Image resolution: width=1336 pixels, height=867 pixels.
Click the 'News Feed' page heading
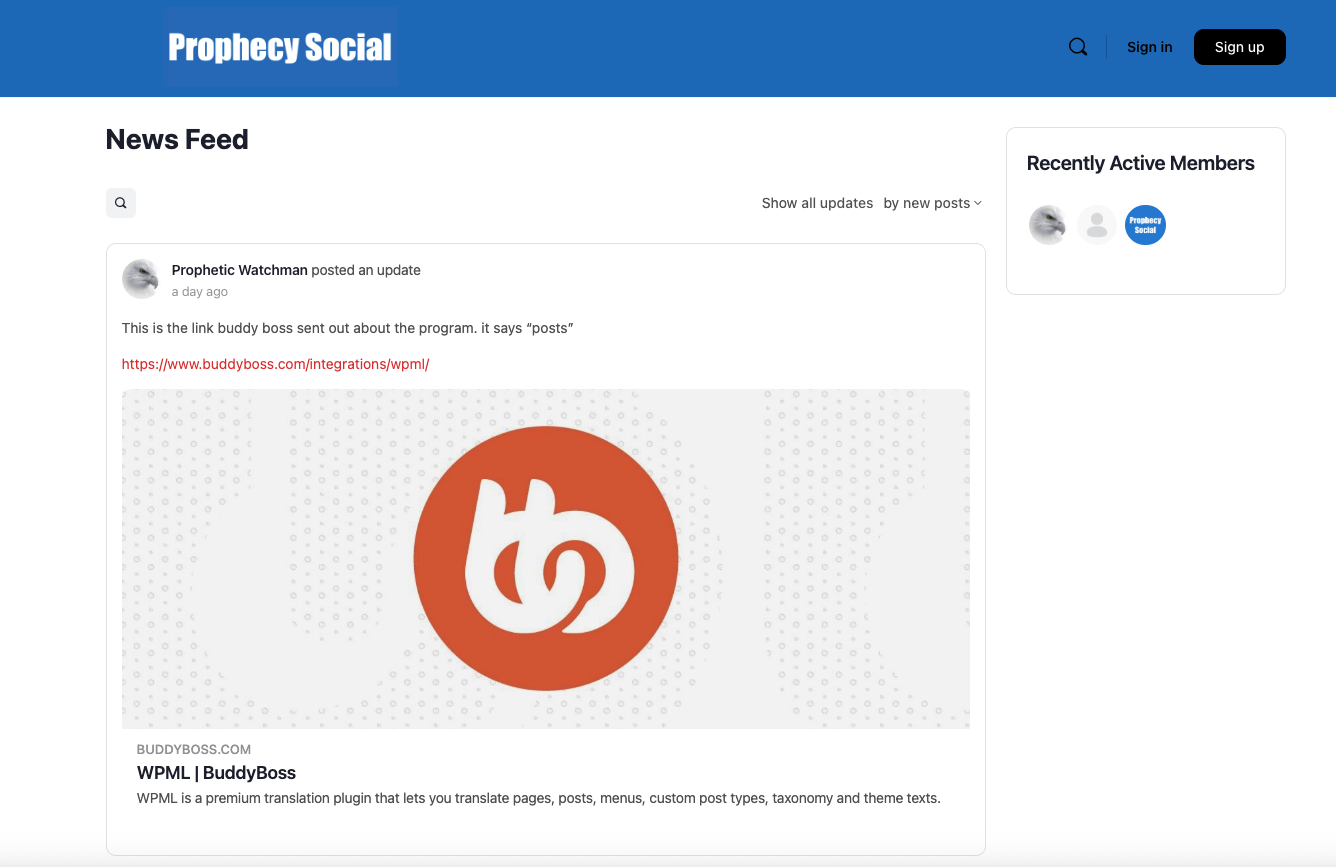177,139
